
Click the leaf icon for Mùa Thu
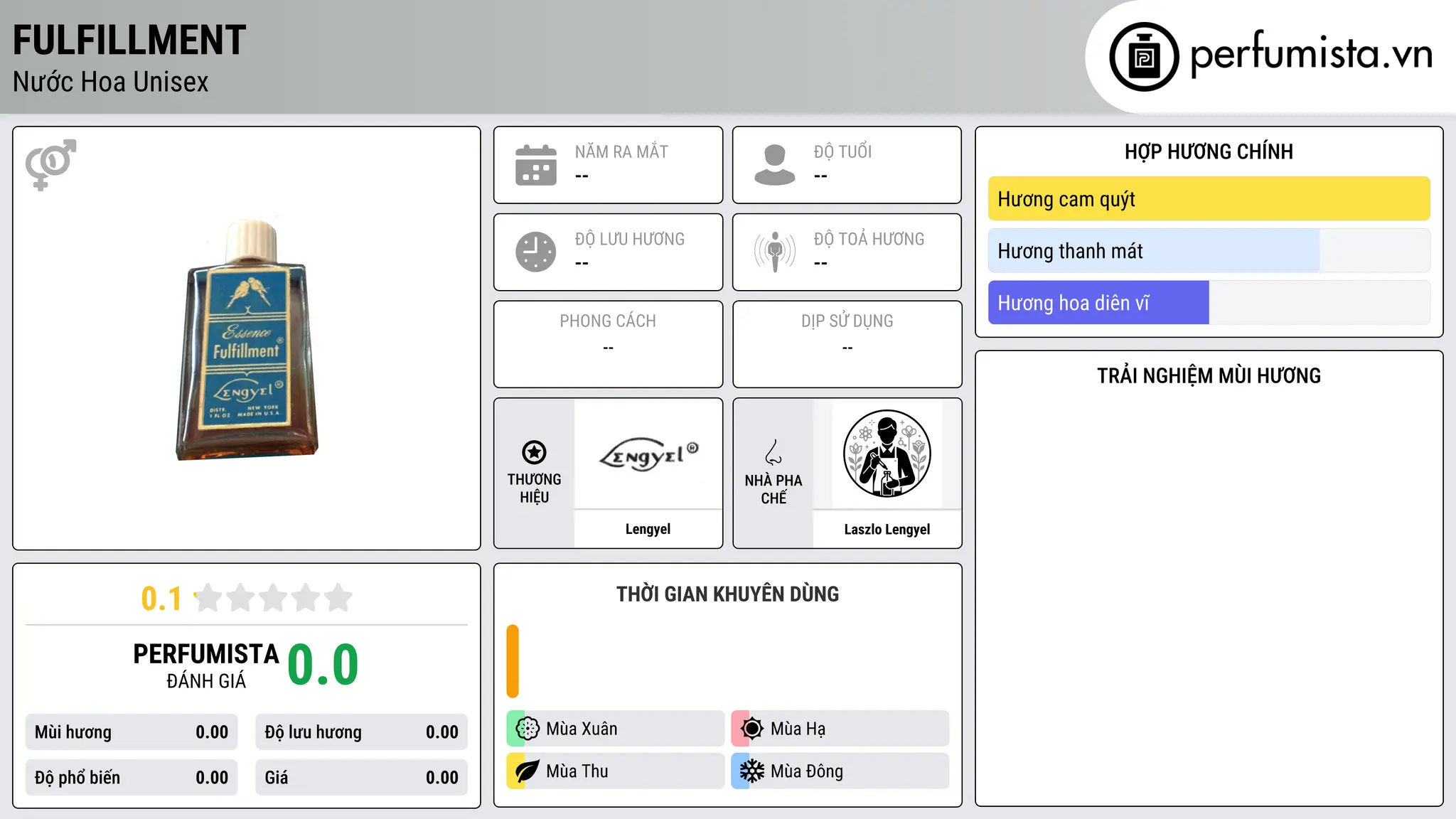coord(527,771)
